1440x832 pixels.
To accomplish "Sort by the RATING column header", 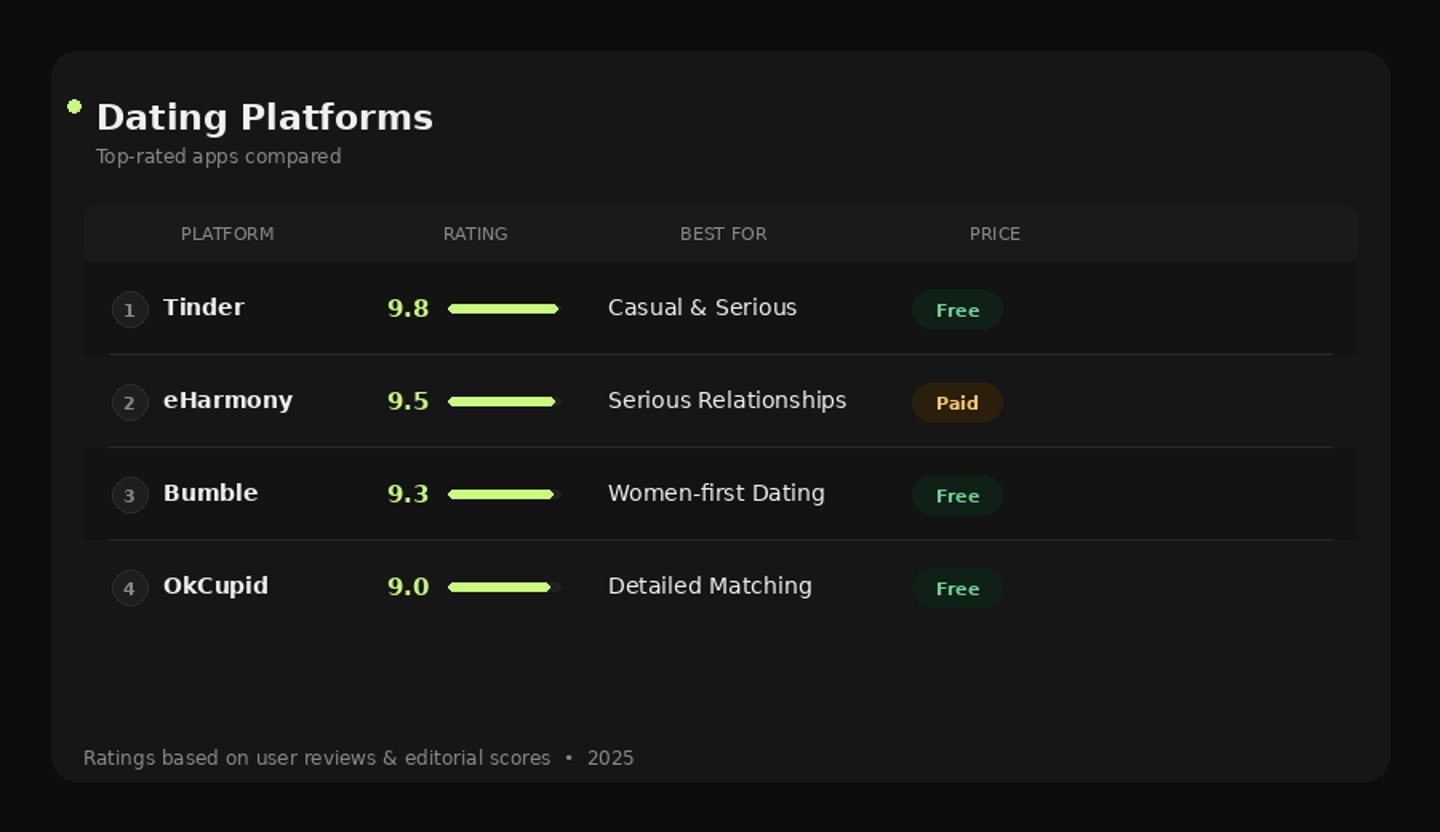I will 475,234.
